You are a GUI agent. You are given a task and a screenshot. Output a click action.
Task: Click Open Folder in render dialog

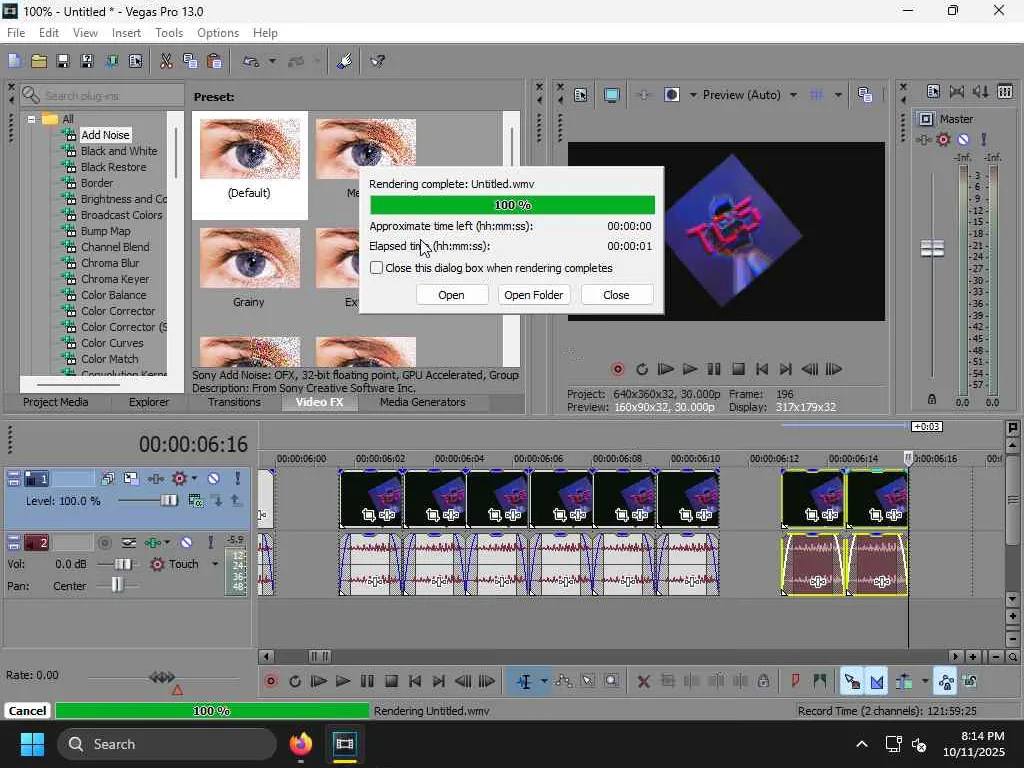pyautogui.click(x=534, y=295)
